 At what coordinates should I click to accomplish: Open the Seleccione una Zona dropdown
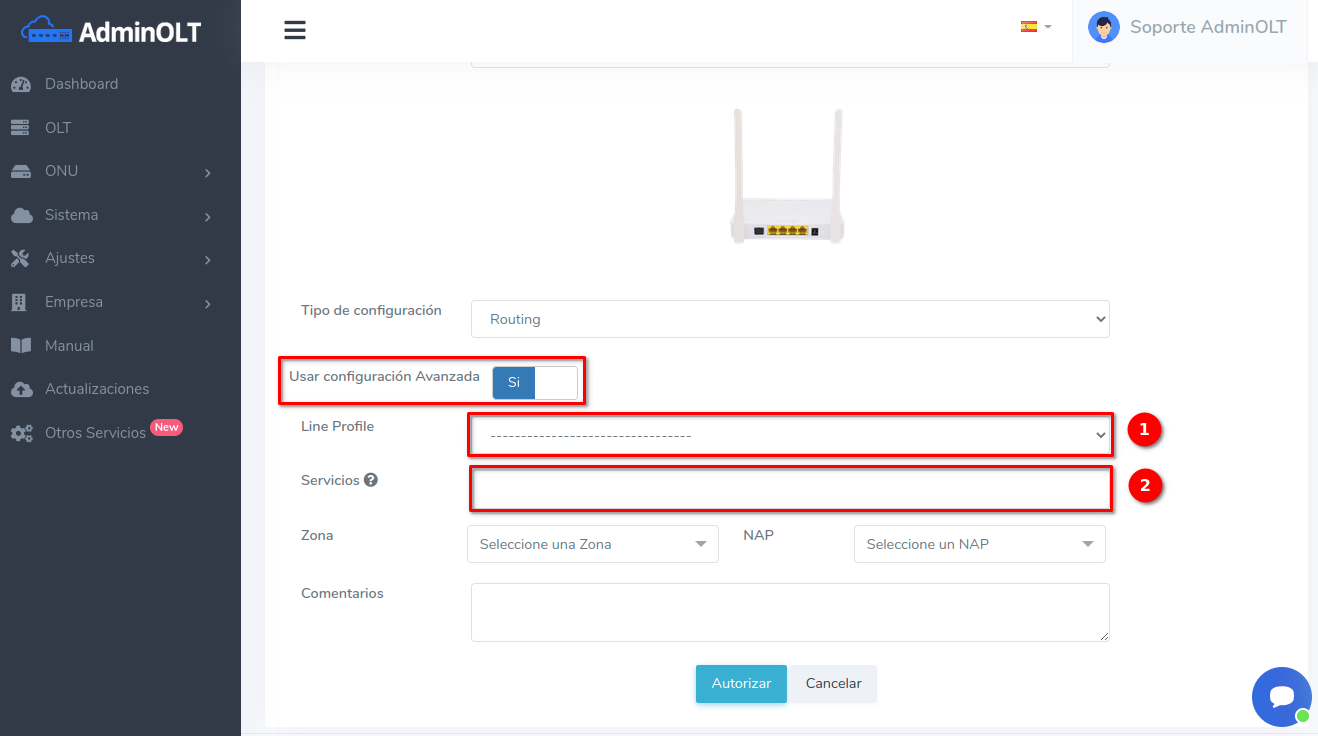592,544
